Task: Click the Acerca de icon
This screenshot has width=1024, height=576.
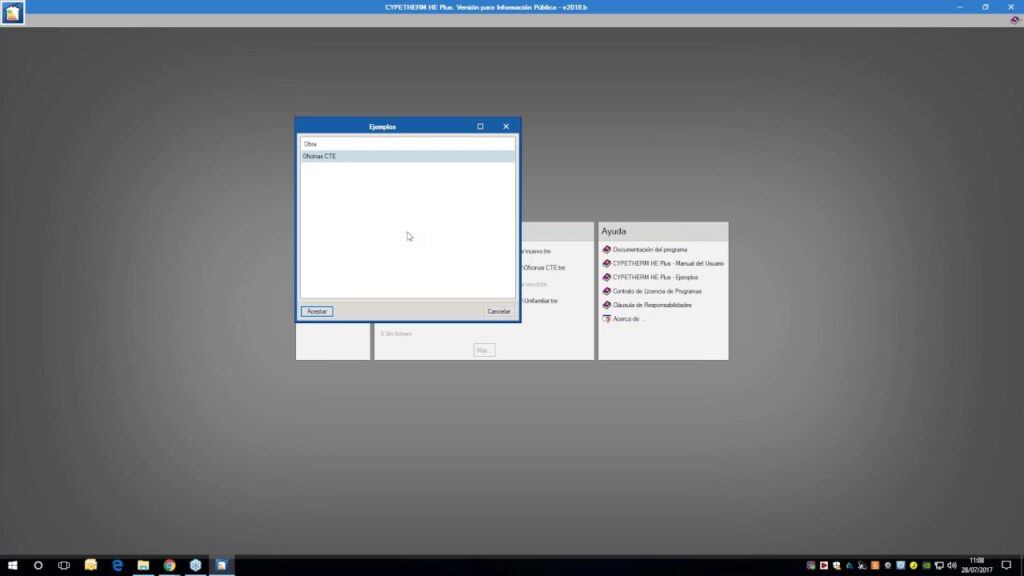Action: pos(606,319)
